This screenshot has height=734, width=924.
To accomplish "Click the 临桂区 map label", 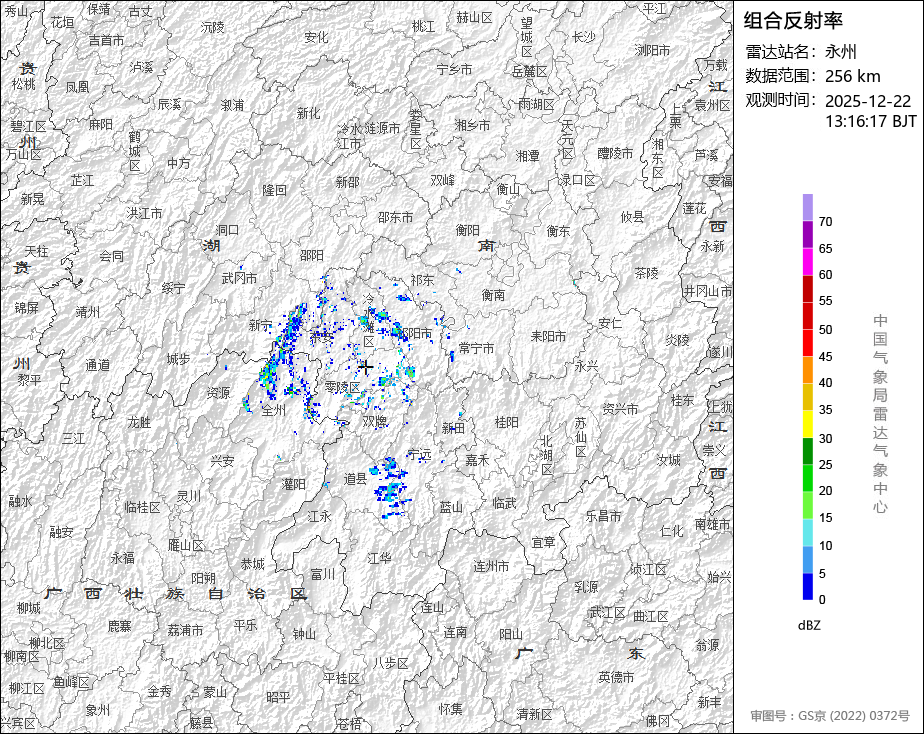I will [x=142, y=508].
